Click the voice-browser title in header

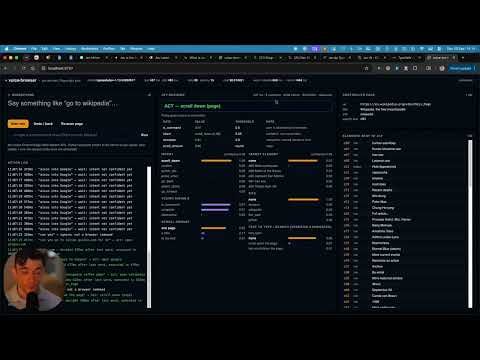click(x=23, y=80)
